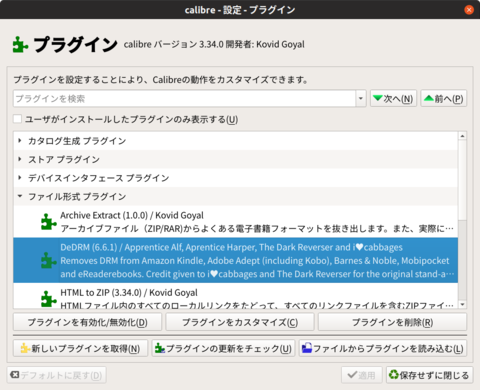Select the ファイル形式 プラグイン row

[235, 196]
